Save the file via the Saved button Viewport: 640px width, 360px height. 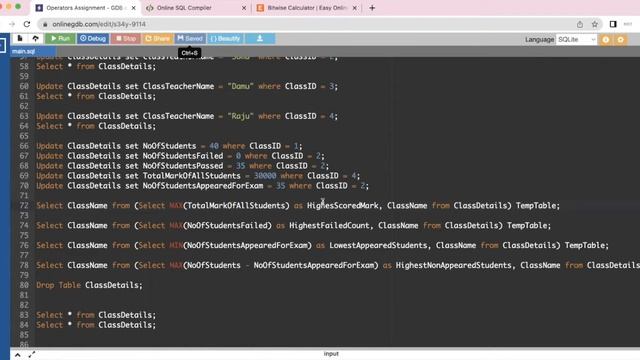(190, 38)
